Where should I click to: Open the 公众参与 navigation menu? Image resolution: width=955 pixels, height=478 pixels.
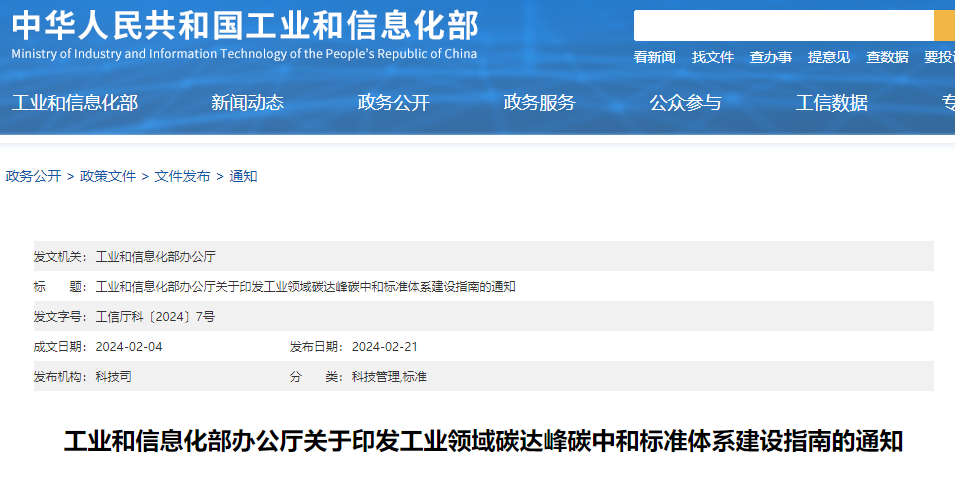click(685, 103)
